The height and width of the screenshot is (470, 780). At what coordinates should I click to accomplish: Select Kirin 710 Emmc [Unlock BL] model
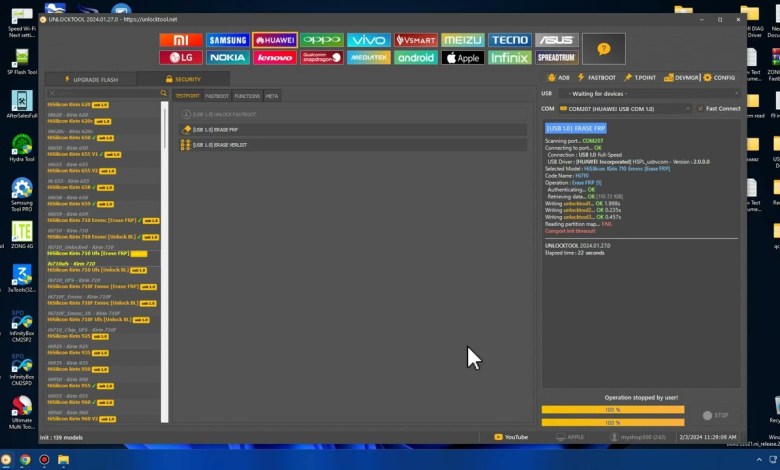tap(103, 237)
